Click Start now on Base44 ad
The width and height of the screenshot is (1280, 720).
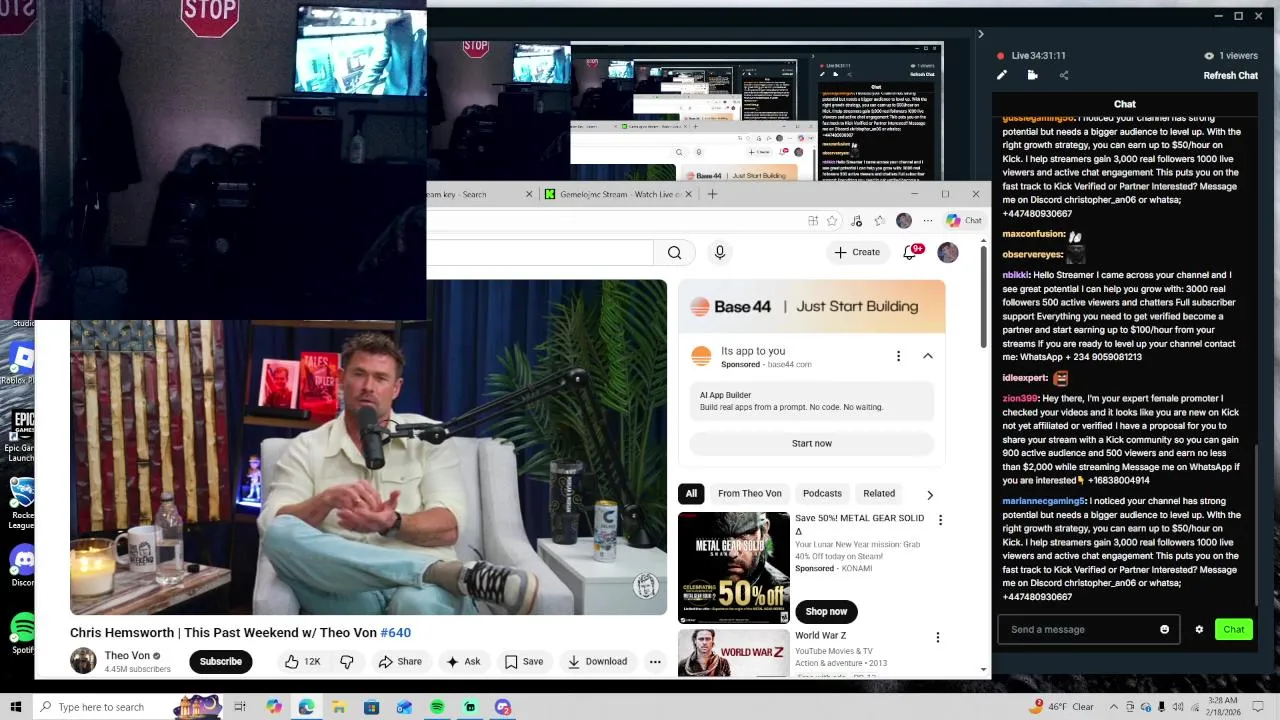point(812,443)
